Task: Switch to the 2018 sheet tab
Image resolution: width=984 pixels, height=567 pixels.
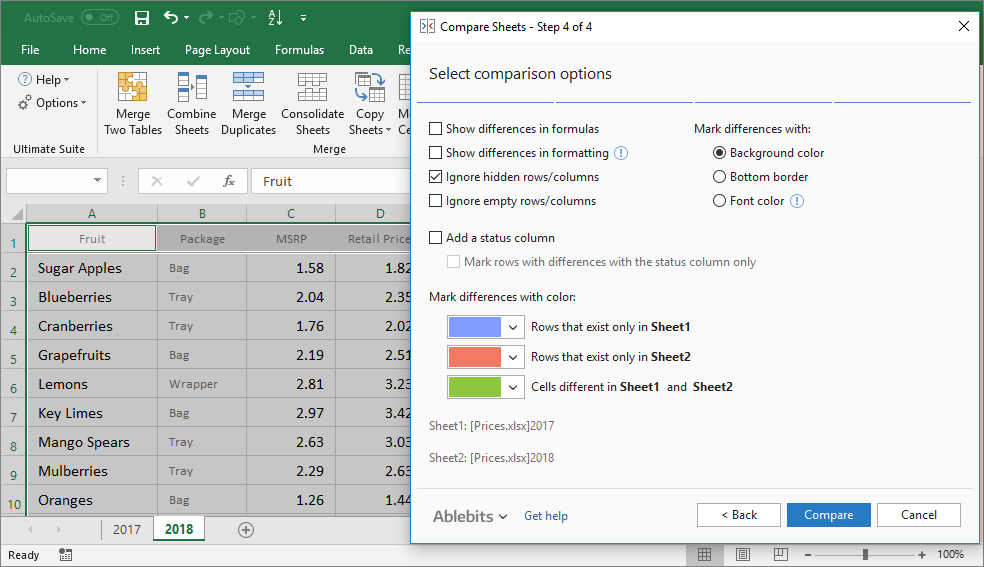Action: point(179,529)
